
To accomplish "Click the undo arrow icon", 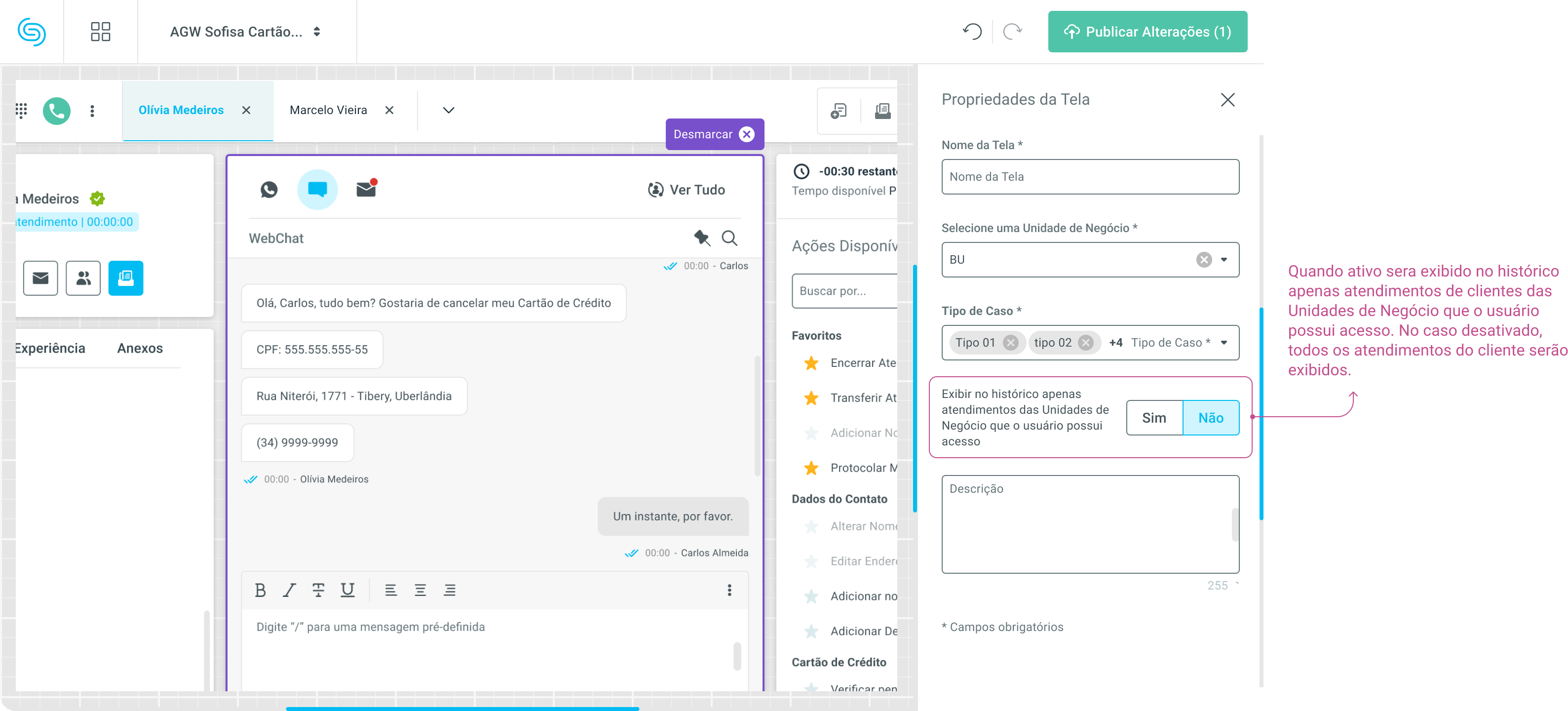I will pos(972,32).
